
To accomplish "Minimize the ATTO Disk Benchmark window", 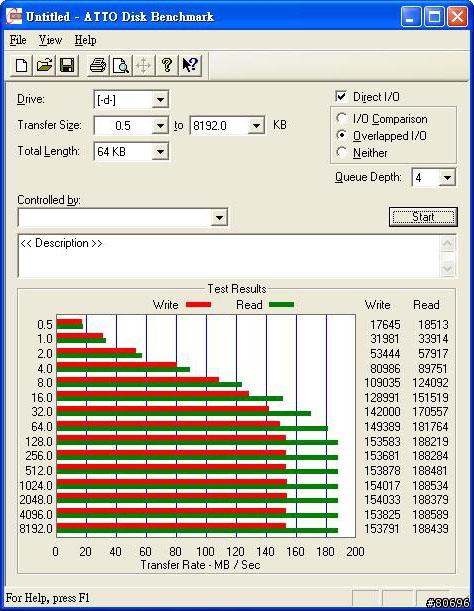I will tap(410, 17).
